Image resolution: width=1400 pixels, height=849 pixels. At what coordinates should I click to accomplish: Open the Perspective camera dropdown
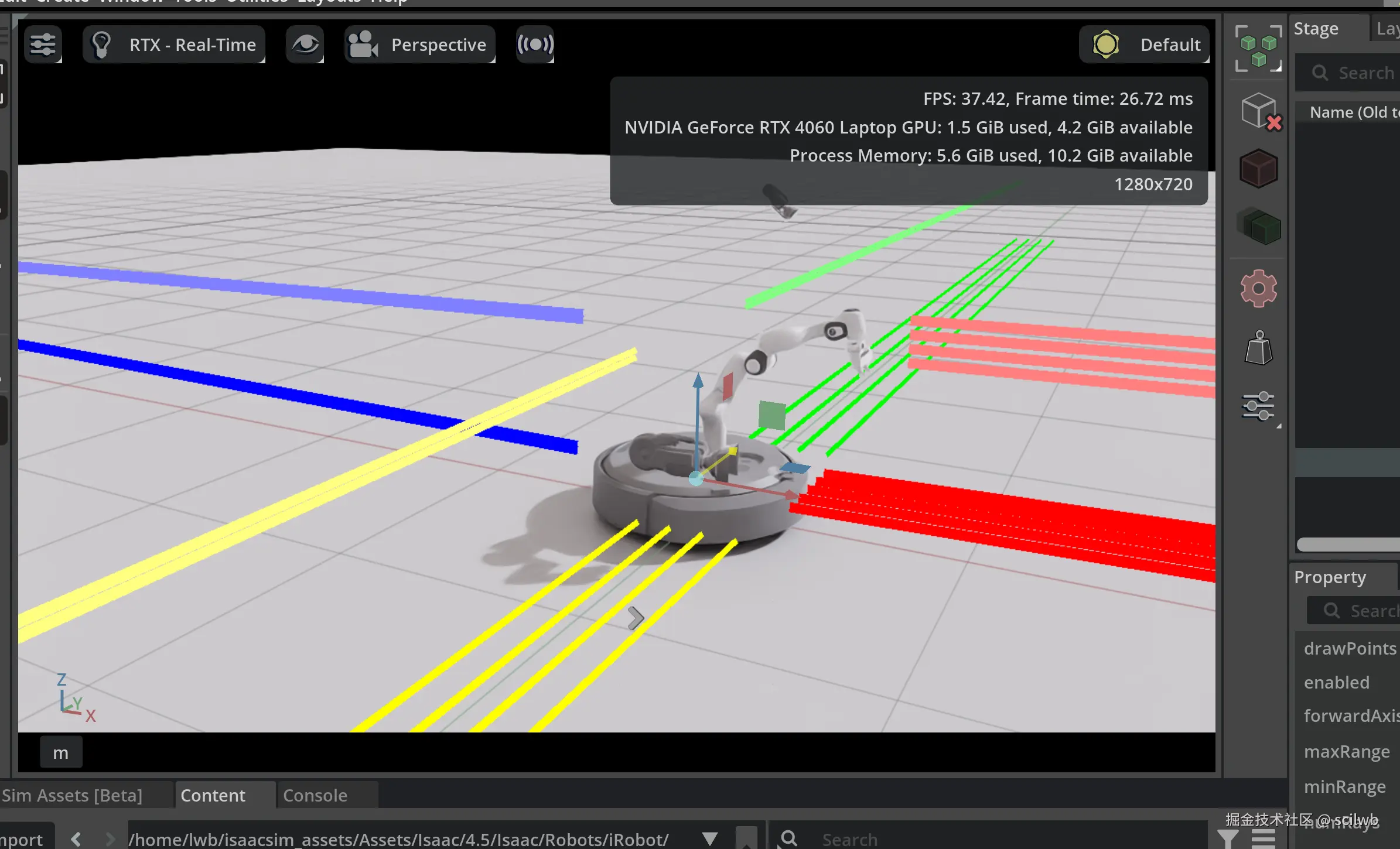(419, 44)
